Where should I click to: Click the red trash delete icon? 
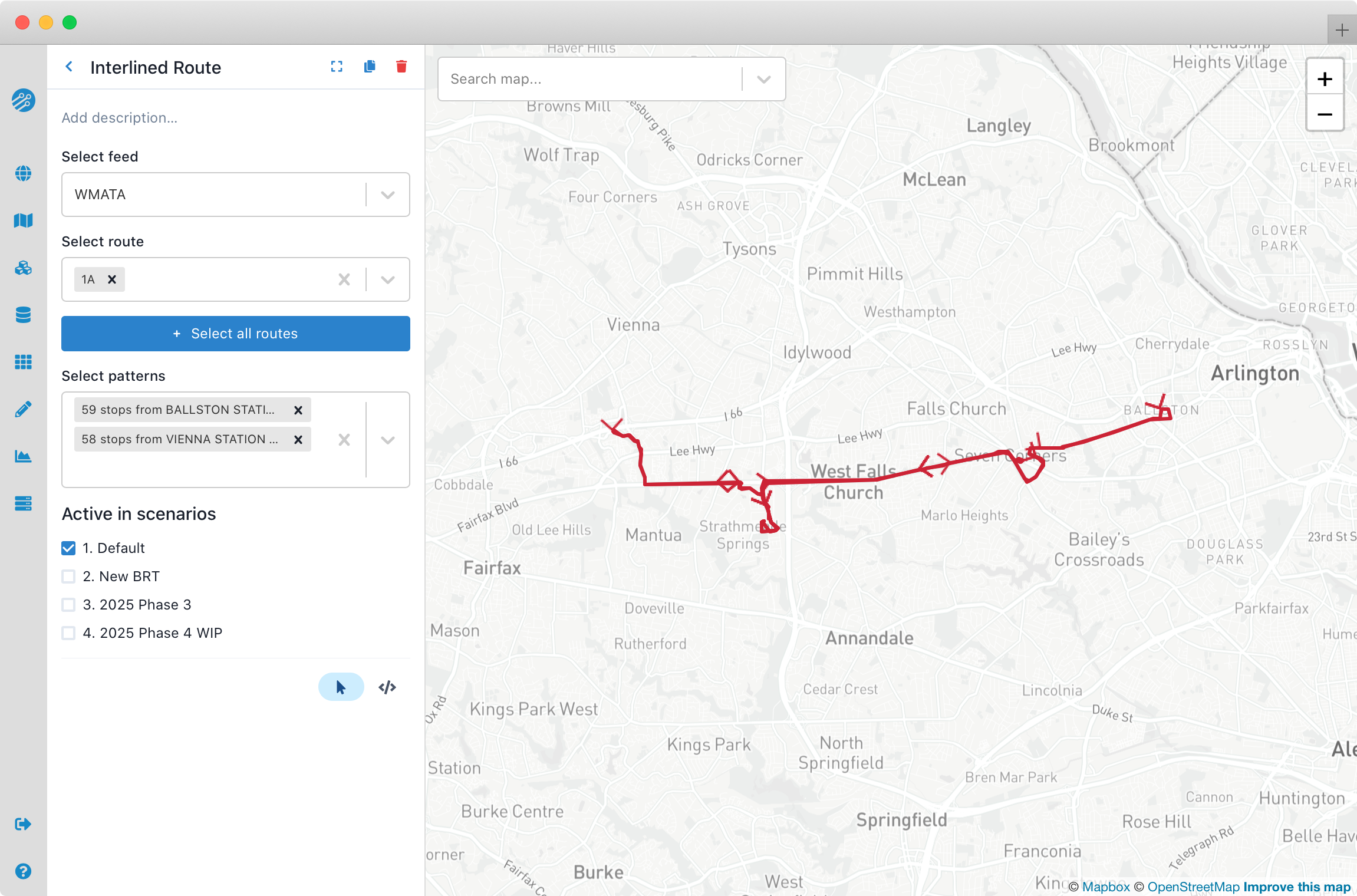point(401,67)
